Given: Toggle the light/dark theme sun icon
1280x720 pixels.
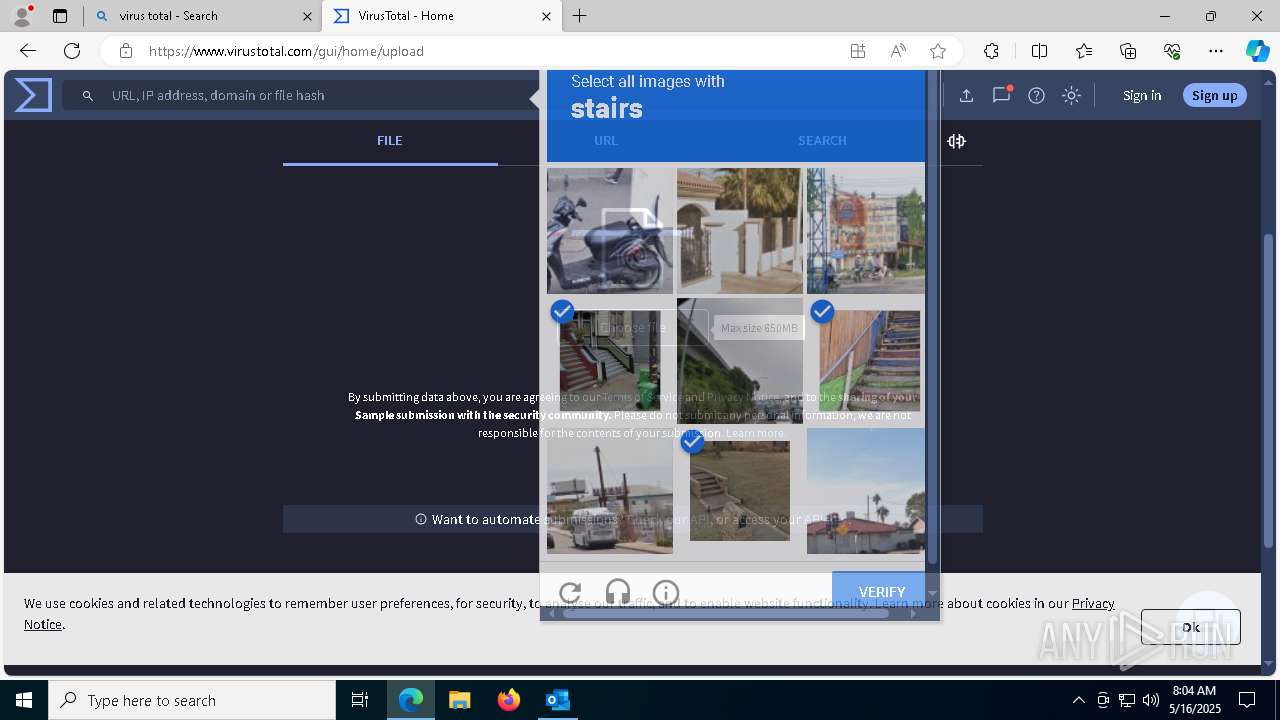Looking at the screenshot, I should tap(1071, 96).
